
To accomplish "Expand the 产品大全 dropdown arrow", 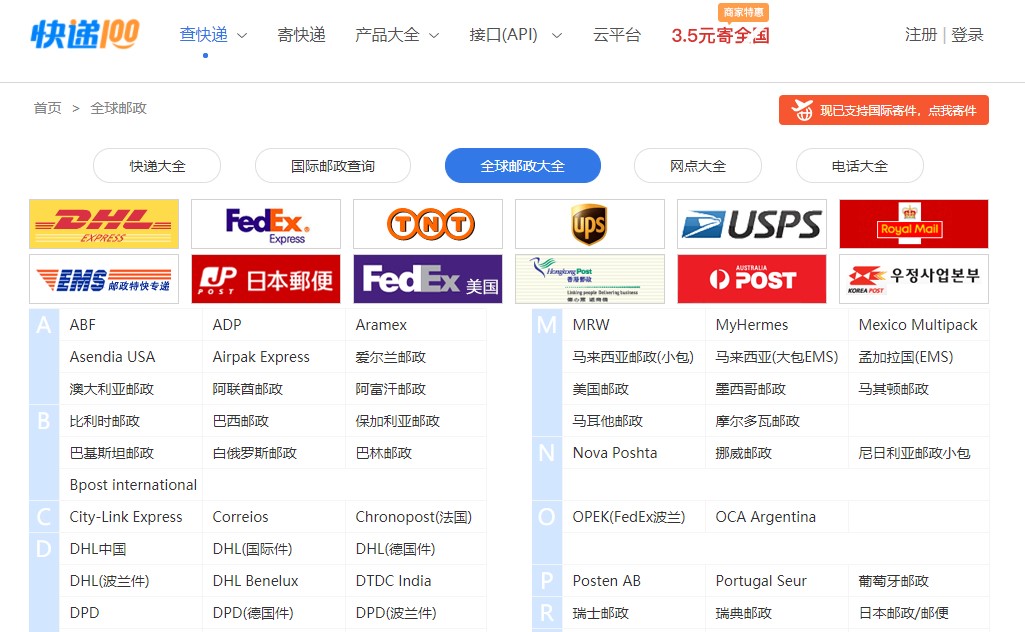I will coord(434,35).
